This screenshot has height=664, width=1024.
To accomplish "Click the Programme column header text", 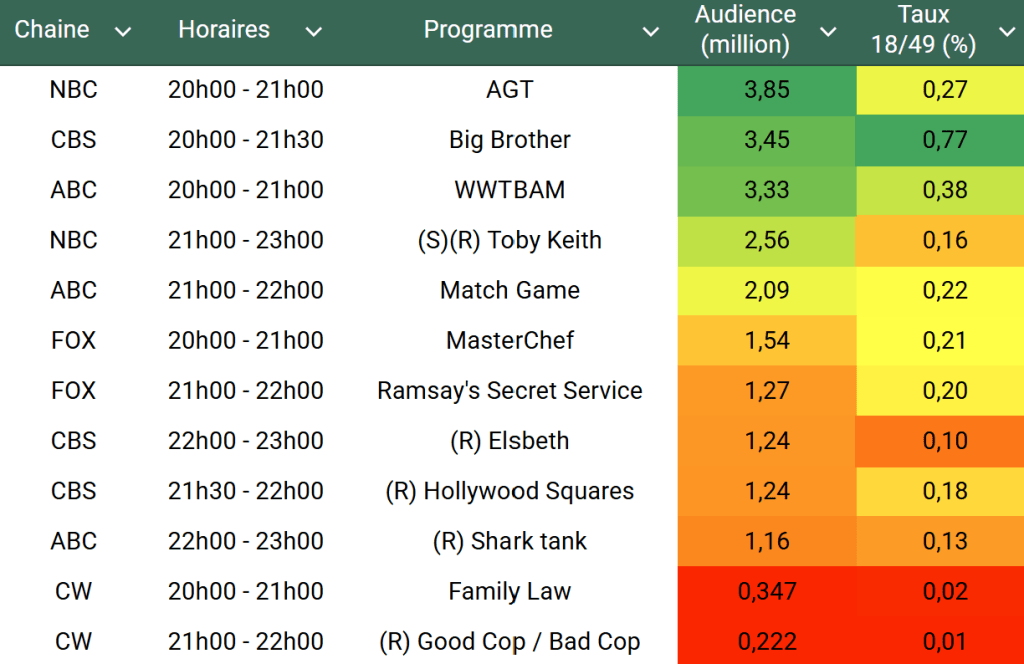I will point(488,30).
